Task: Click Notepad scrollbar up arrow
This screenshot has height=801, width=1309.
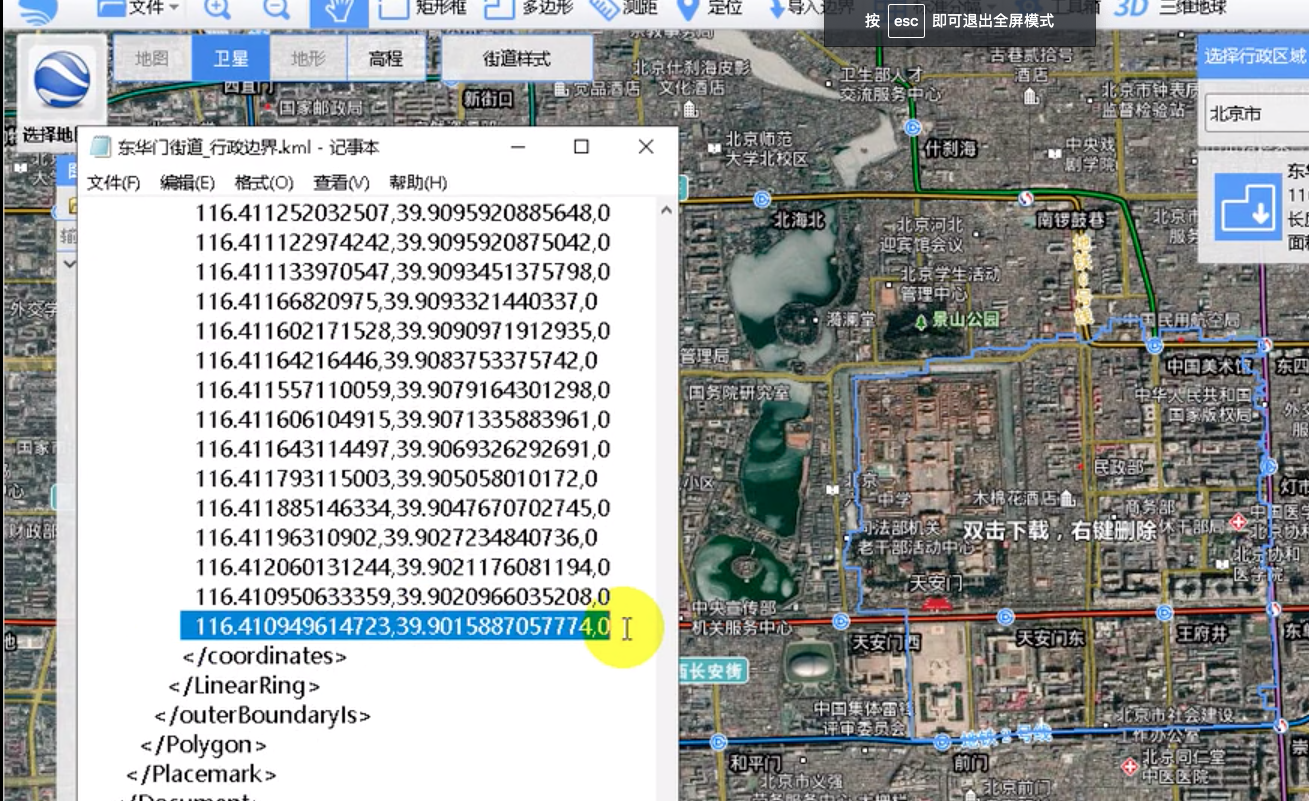Action: click(x=666, y=208)
